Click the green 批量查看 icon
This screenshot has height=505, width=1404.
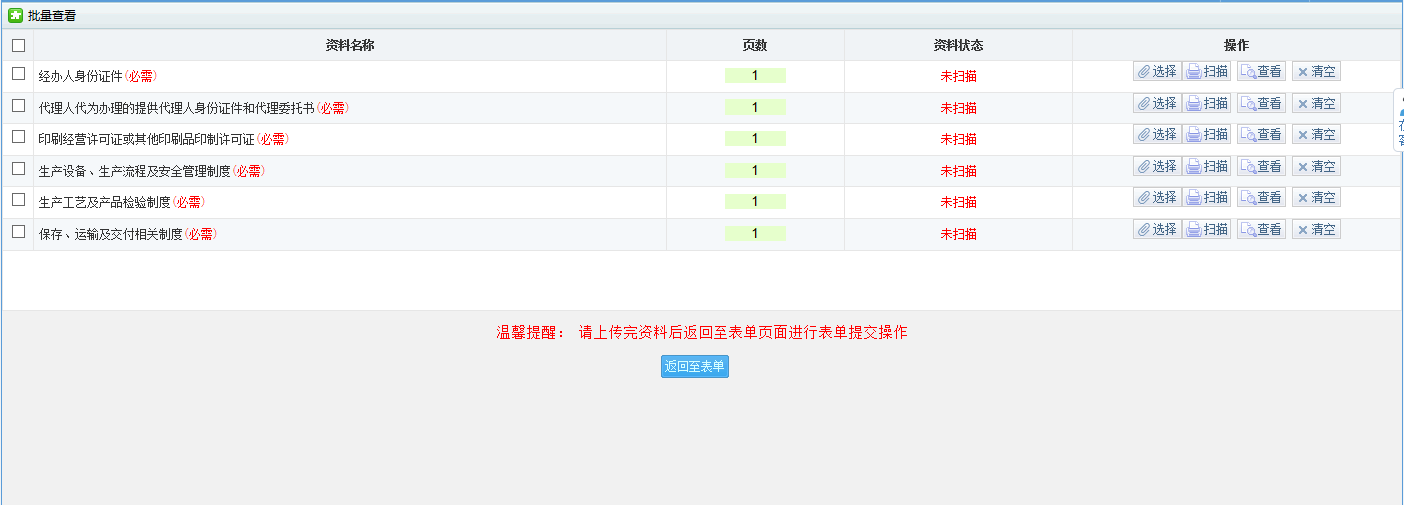pyautogui.click(x=15, y=15)
